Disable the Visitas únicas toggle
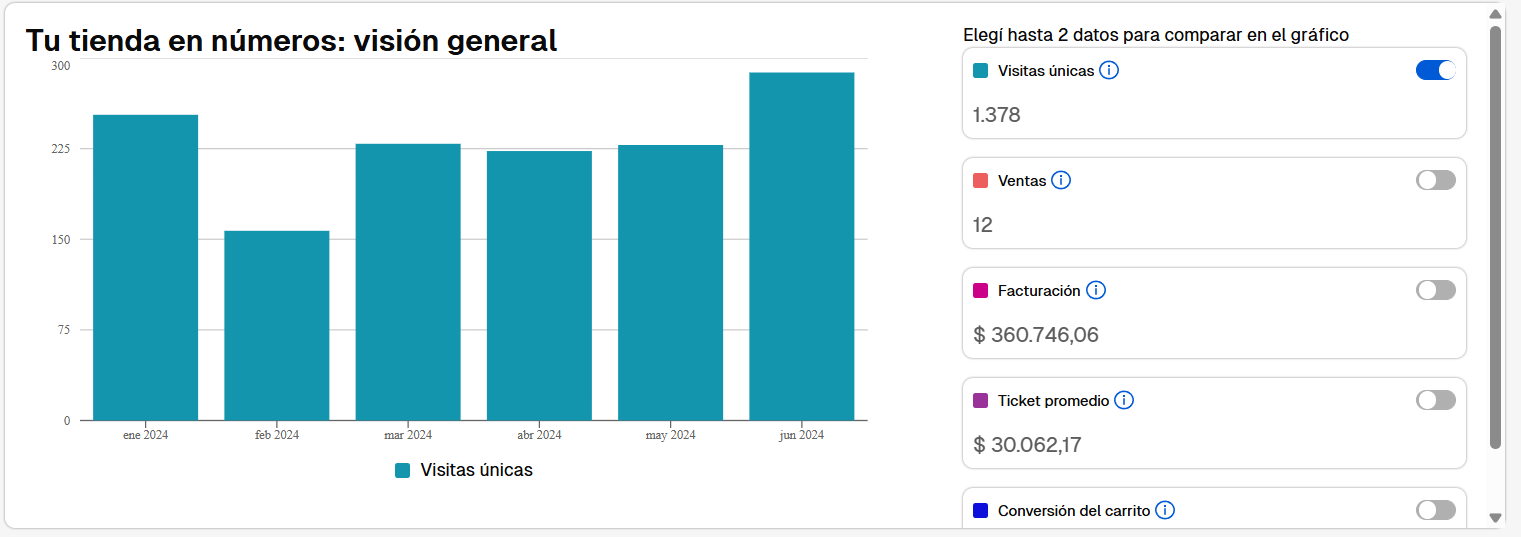This screenshot has width=1521, height=537. point(1435,70)
